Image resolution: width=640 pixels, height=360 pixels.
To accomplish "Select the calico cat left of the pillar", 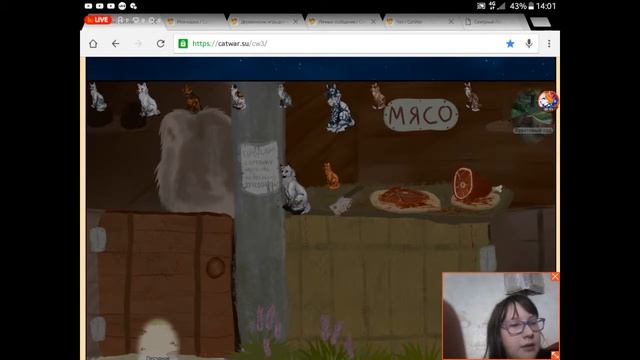I will (x=238, y=97).
